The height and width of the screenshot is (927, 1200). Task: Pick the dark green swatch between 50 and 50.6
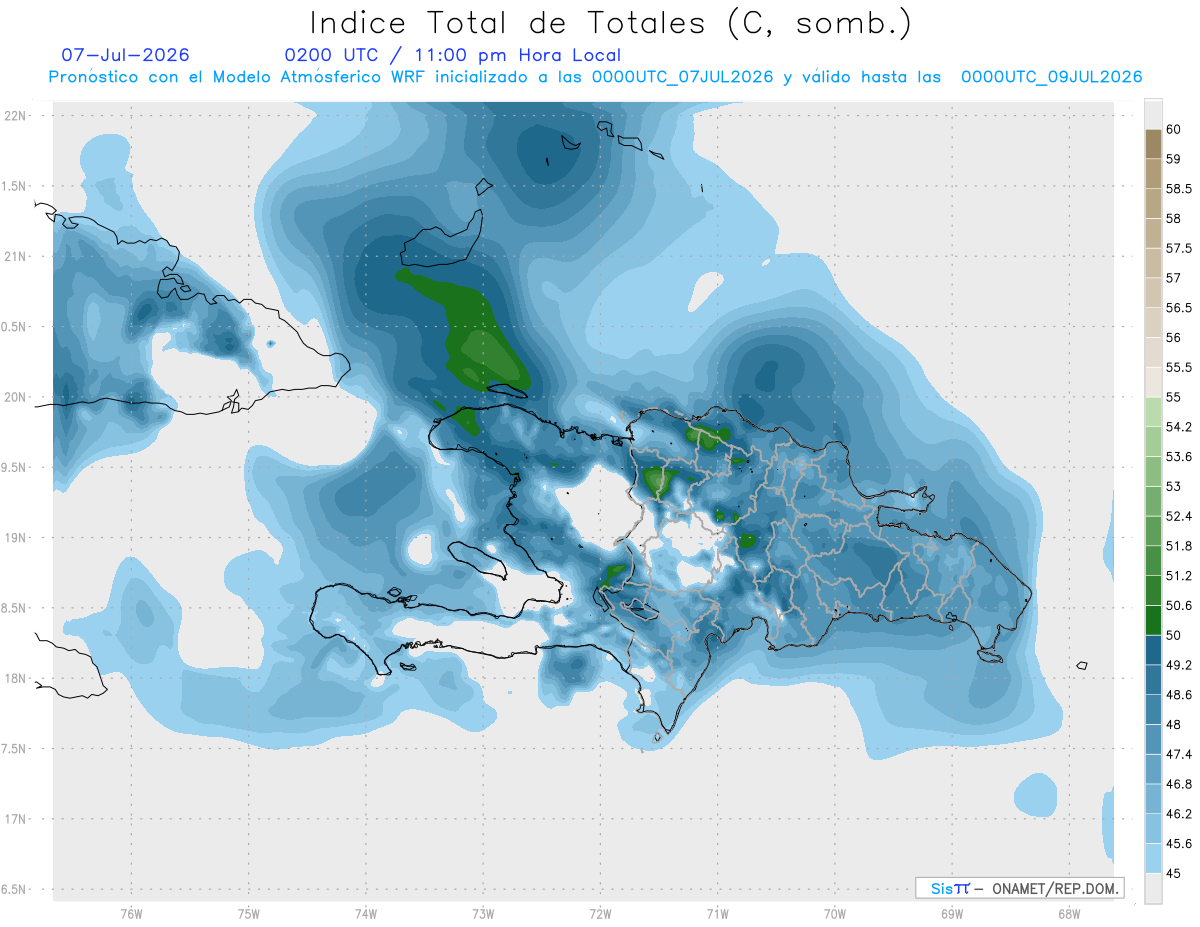[x=1153, y=620]
